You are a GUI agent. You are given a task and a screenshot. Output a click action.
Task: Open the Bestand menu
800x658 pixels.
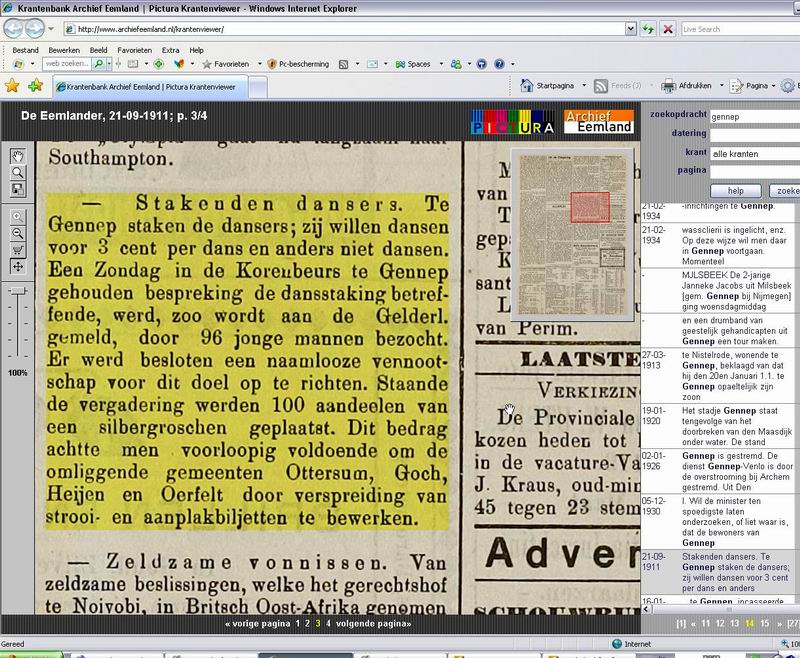pyautogui.click(x=26, y=50)
